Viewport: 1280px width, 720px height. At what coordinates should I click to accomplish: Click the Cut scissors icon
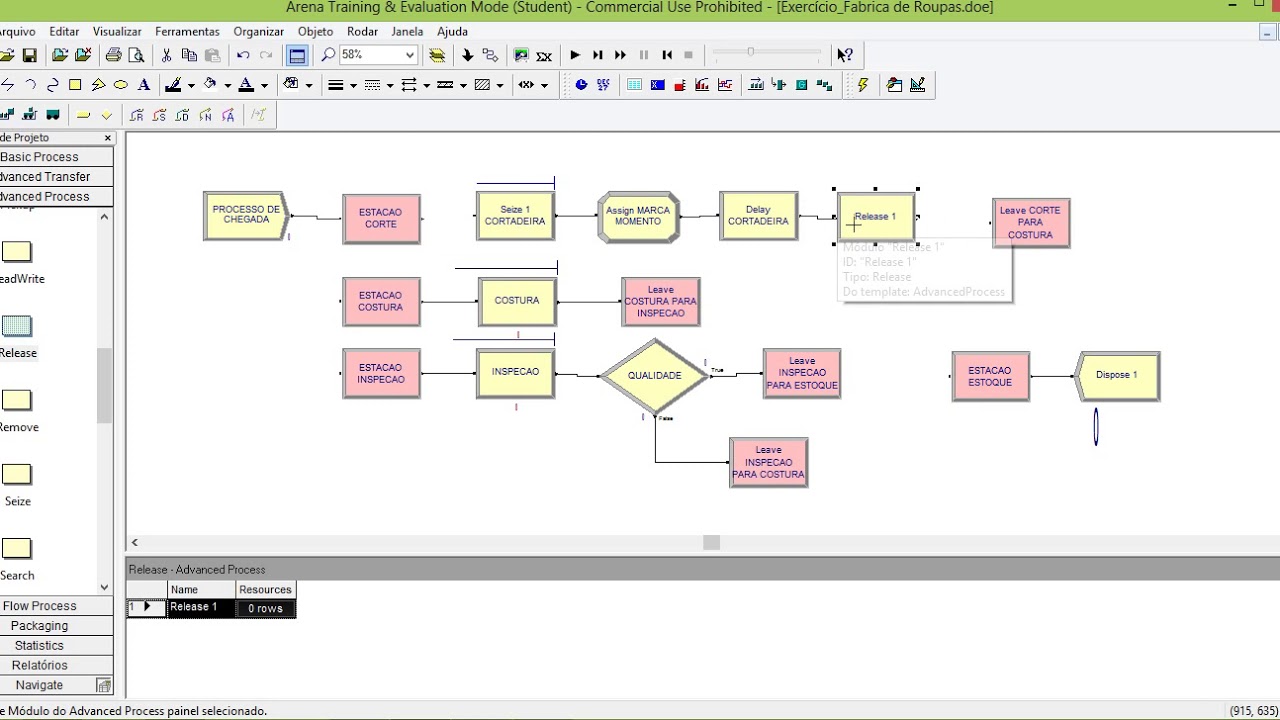(166, 55)
